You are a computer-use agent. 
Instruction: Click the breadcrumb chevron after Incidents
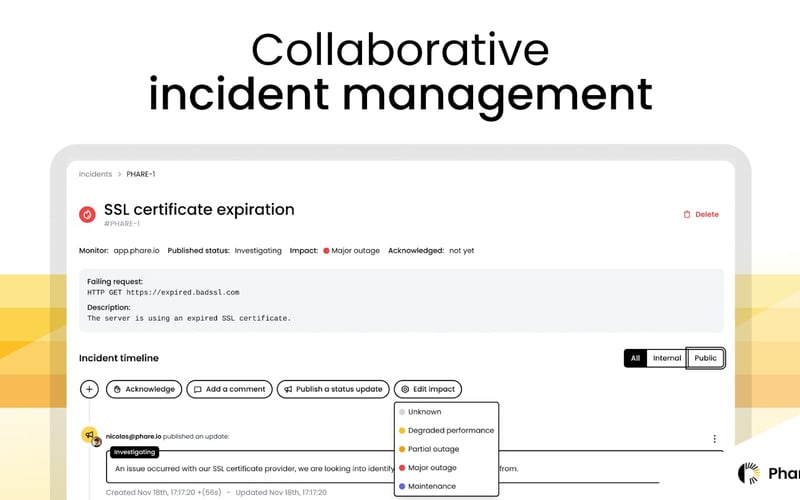pyautogui.click(x=119, y=174)
